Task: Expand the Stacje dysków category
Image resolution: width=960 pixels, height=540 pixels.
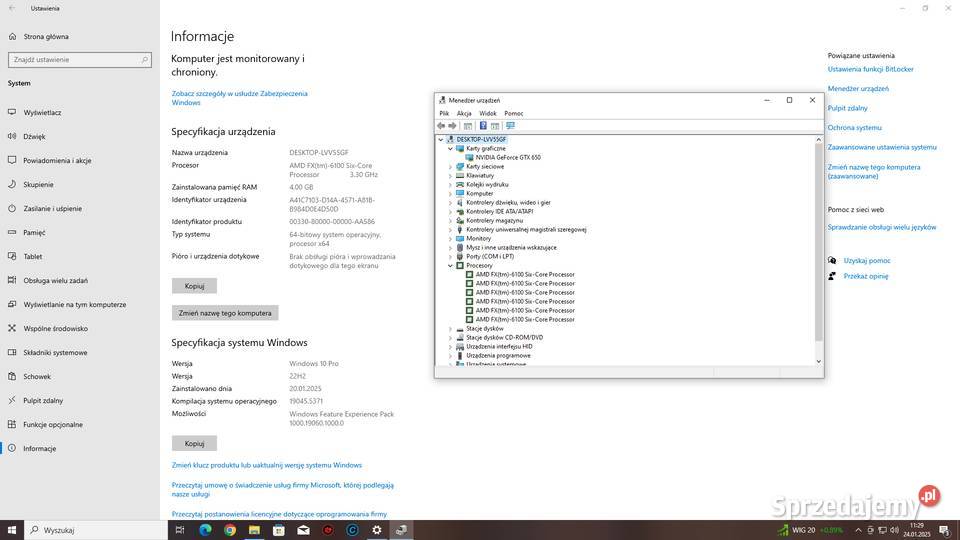Action: point(451,329)
